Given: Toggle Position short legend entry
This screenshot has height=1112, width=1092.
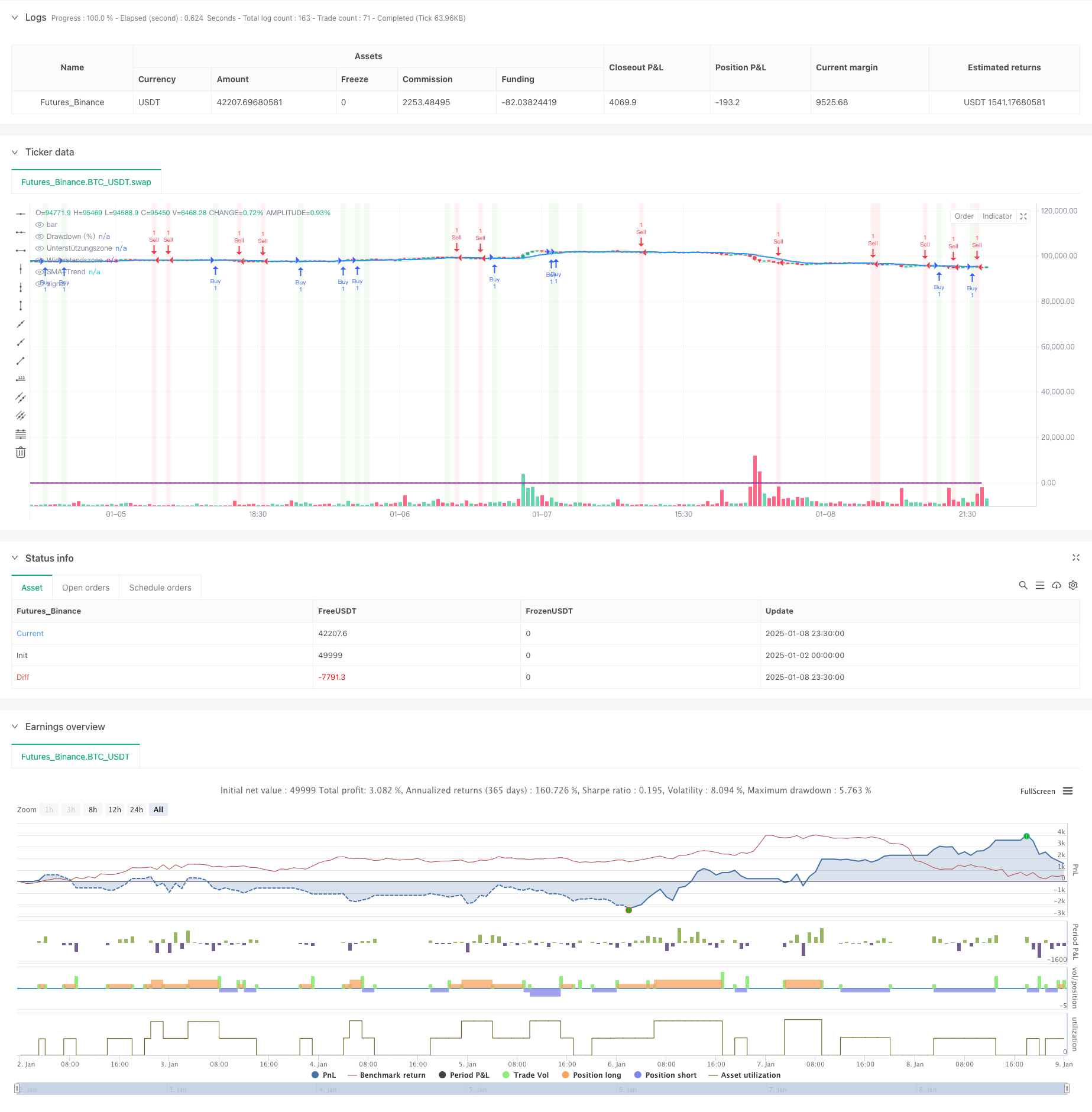Looking at the screenshot, I should tap(665, 1075).
